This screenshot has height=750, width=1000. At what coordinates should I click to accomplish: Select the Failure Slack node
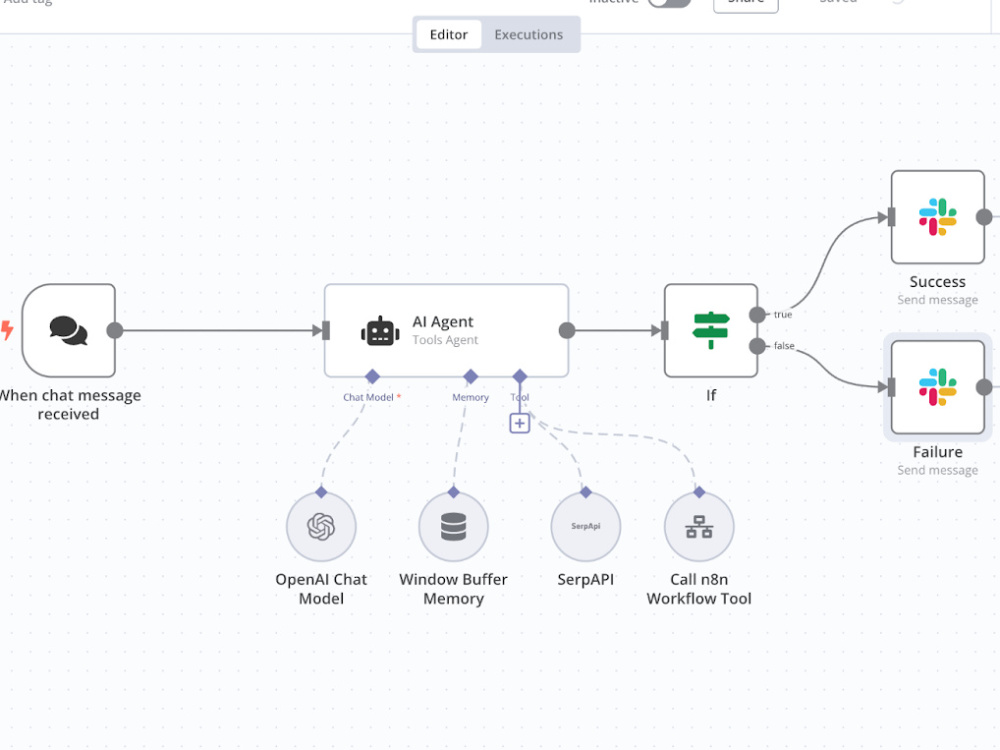pos(938,387)
